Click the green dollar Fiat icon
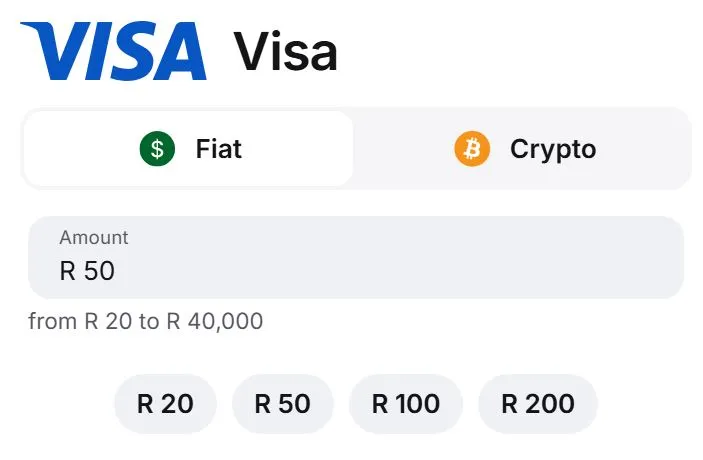Screen dimensions: 703x460 tap(157, 149)
